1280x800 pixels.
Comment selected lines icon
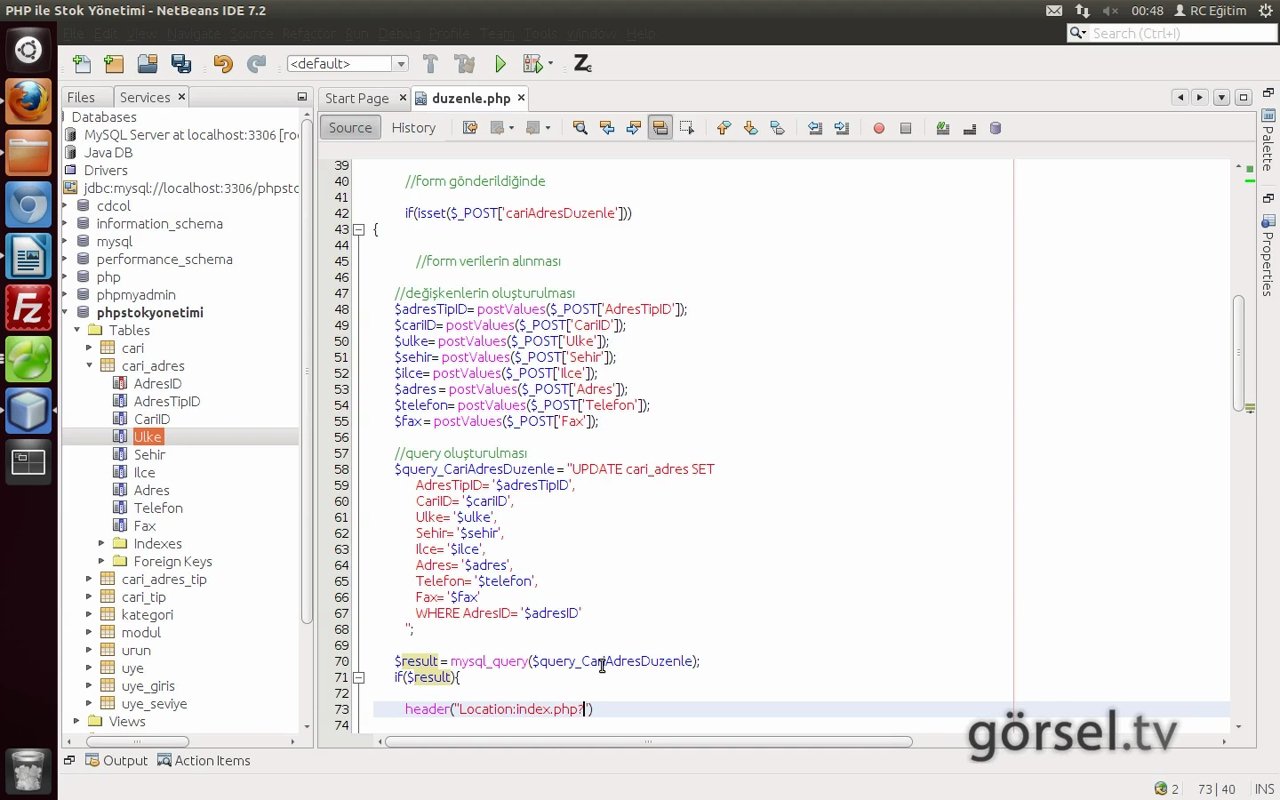click(x=942, y=128)
